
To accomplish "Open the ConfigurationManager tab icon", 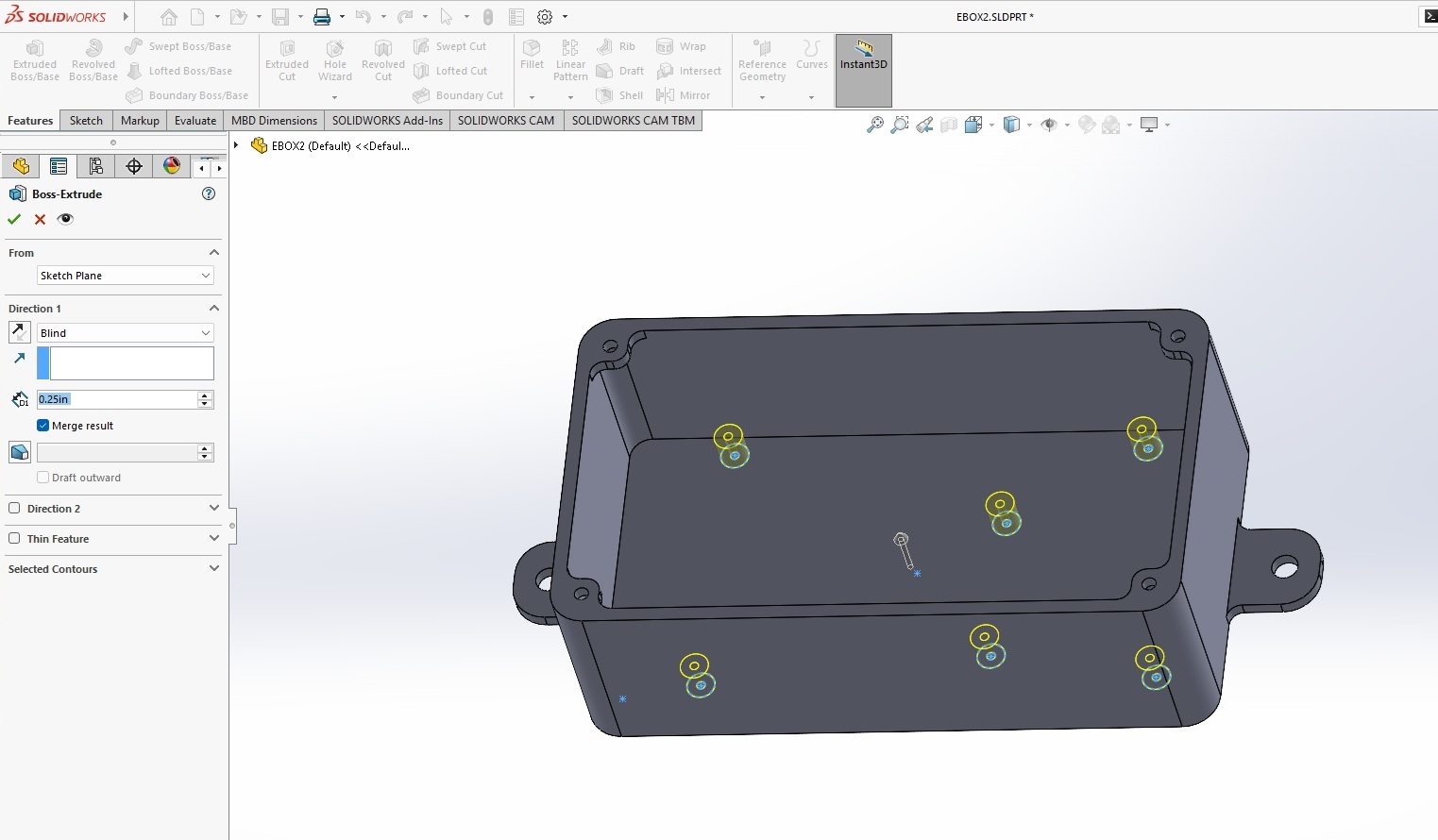I will point(95,166).
